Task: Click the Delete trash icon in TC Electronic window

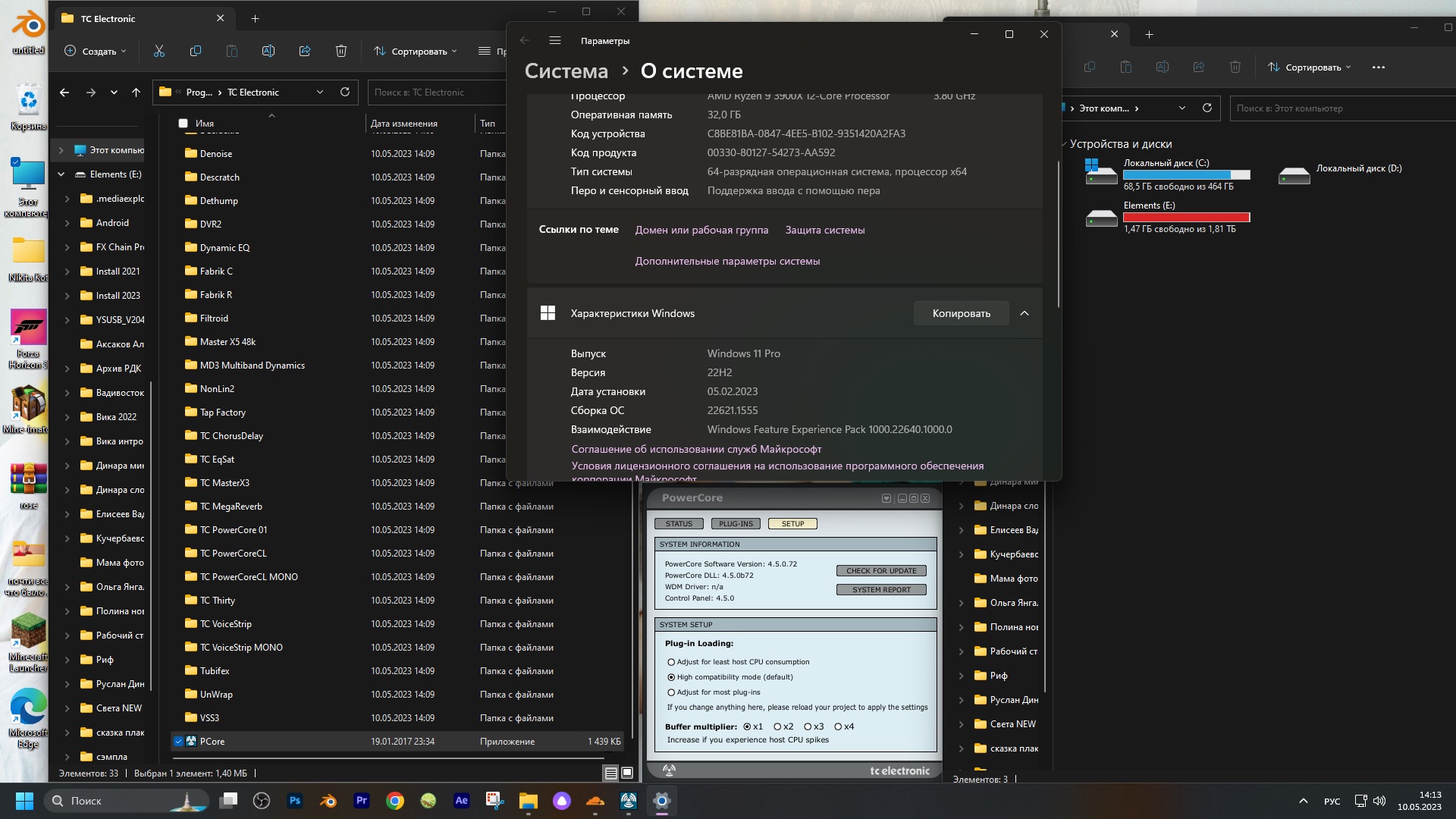Action: (340, 51)
